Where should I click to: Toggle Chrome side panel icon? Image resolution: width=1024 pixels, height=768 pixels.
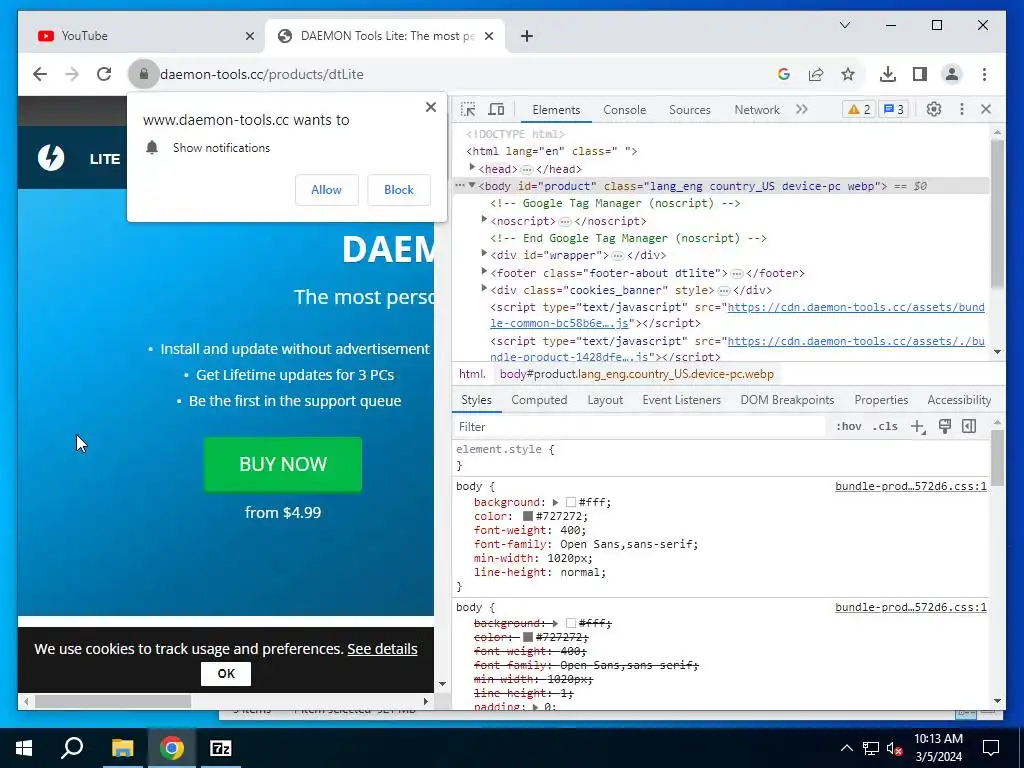coord(920,74)
